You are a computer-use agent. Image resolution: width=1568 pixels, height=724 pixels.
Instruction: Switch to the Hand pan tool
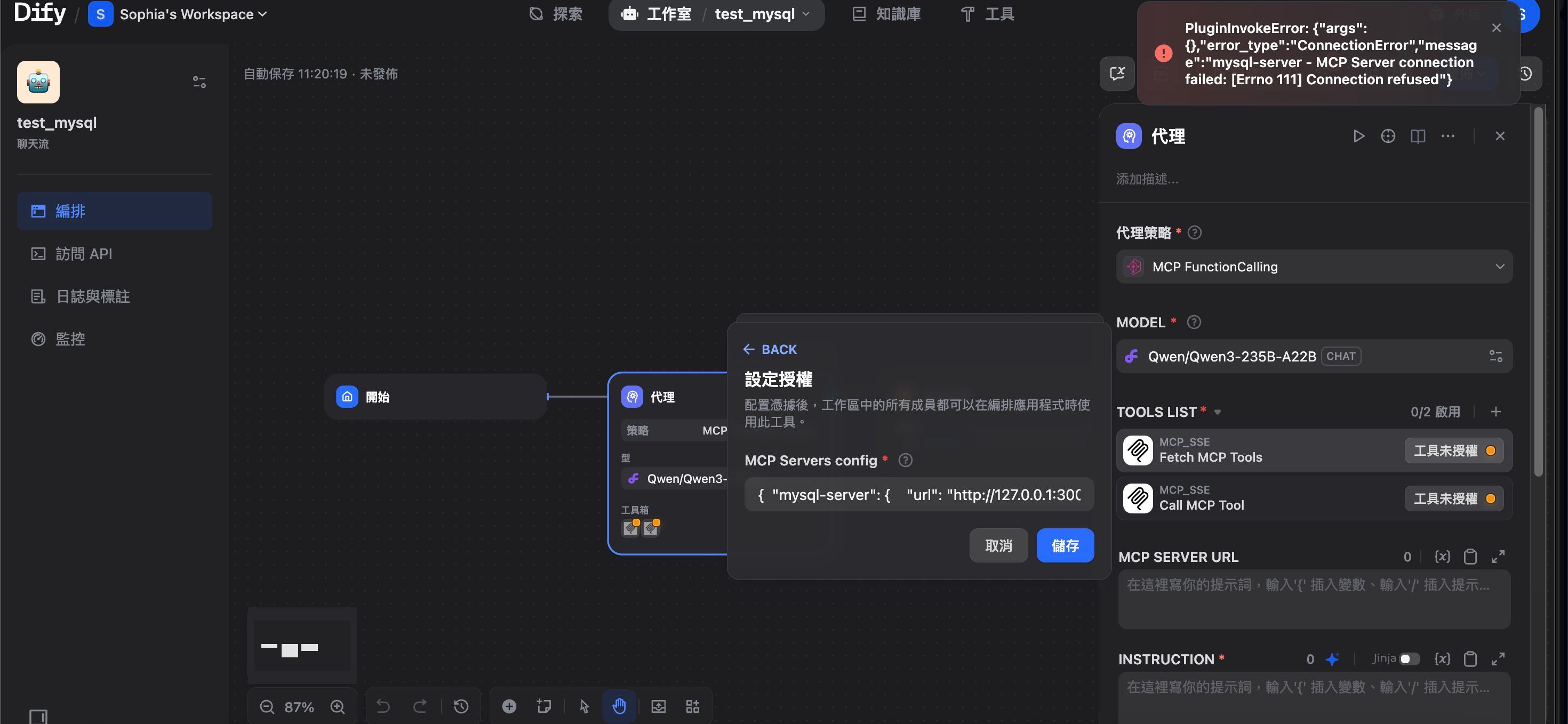coord(619,706)
